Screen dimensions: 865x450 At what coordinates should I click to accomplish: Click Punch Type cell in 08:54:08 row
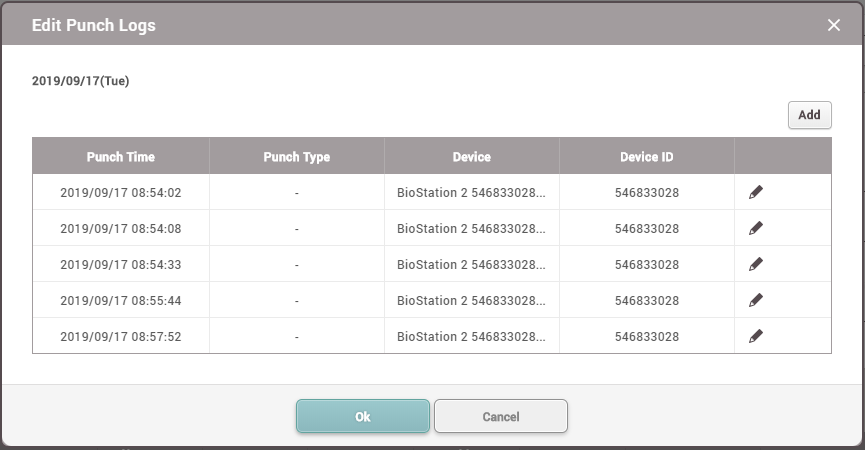(297, 229)
